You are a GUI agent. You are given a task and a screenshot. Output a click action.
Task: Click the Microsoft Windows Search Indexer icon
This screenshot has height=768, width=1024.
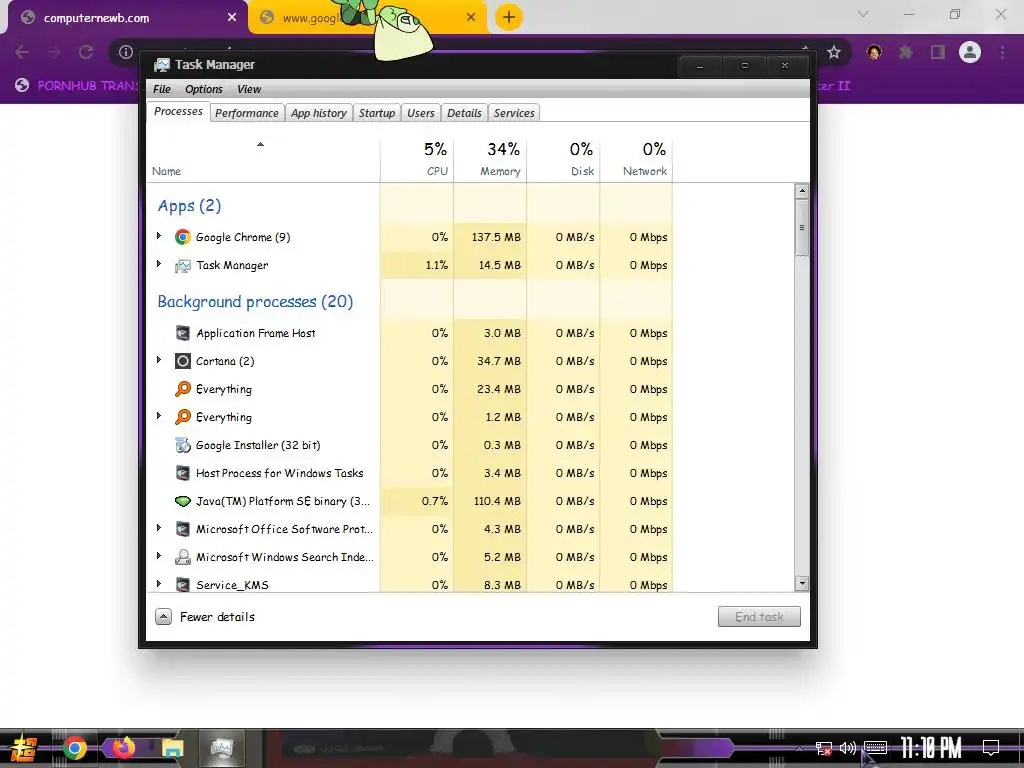(x=183, y=557)
